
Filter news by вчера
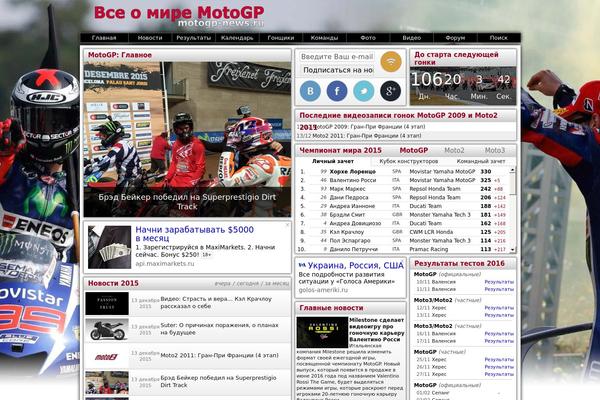[x=223, y=284]
